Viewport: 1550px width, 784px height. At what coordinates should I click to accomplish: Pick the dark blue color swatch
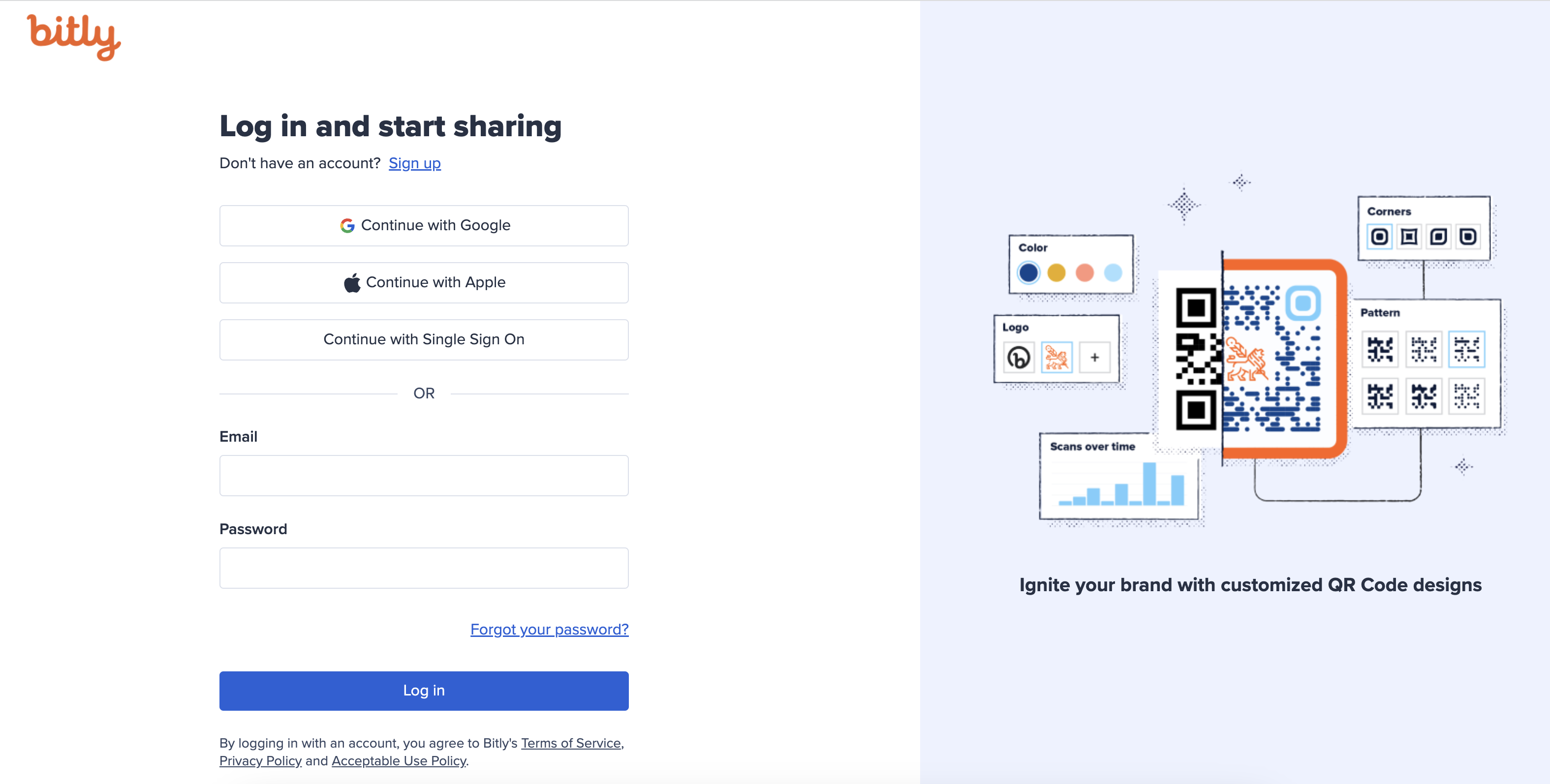point(1028,273)
